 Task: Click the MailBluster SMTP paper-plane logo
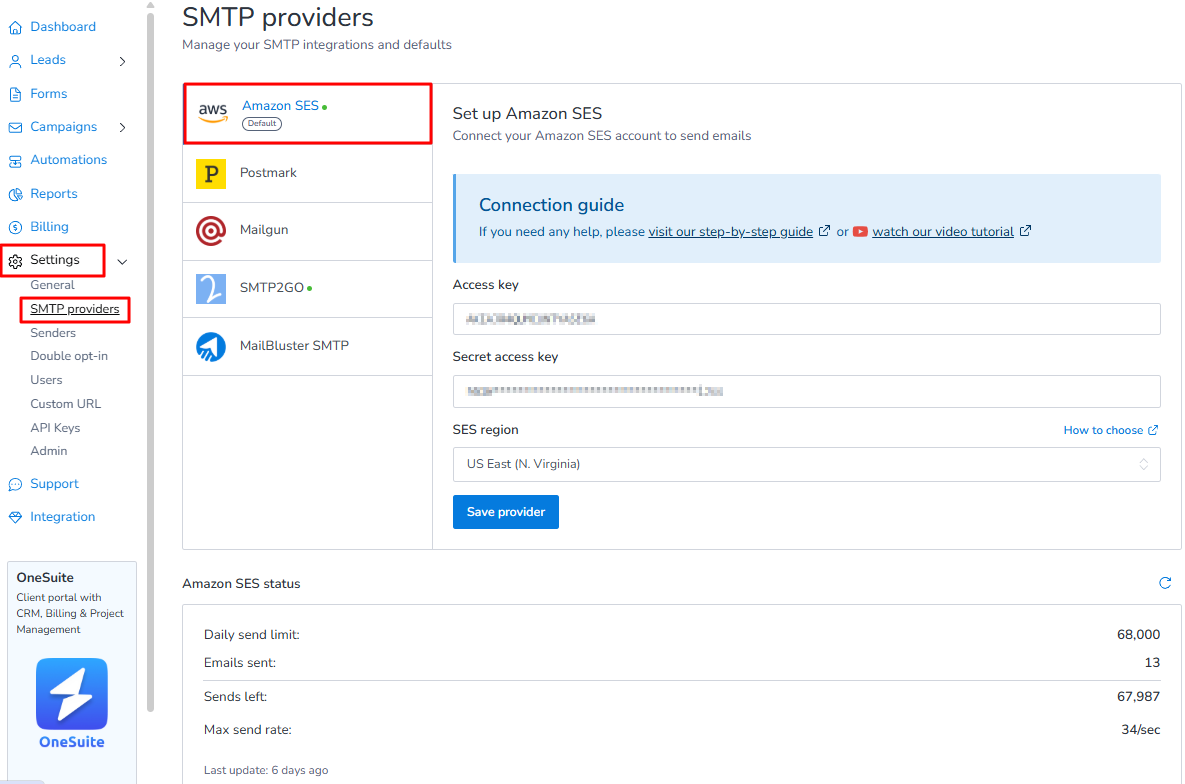pyautogui.click(x=211, y=347)
